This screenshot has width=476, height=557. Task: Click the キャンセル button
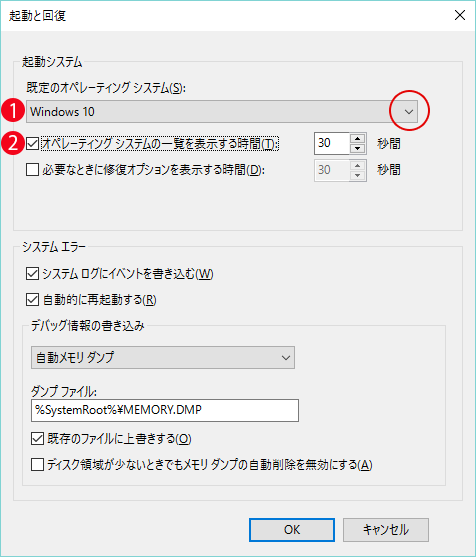[386, 530]
